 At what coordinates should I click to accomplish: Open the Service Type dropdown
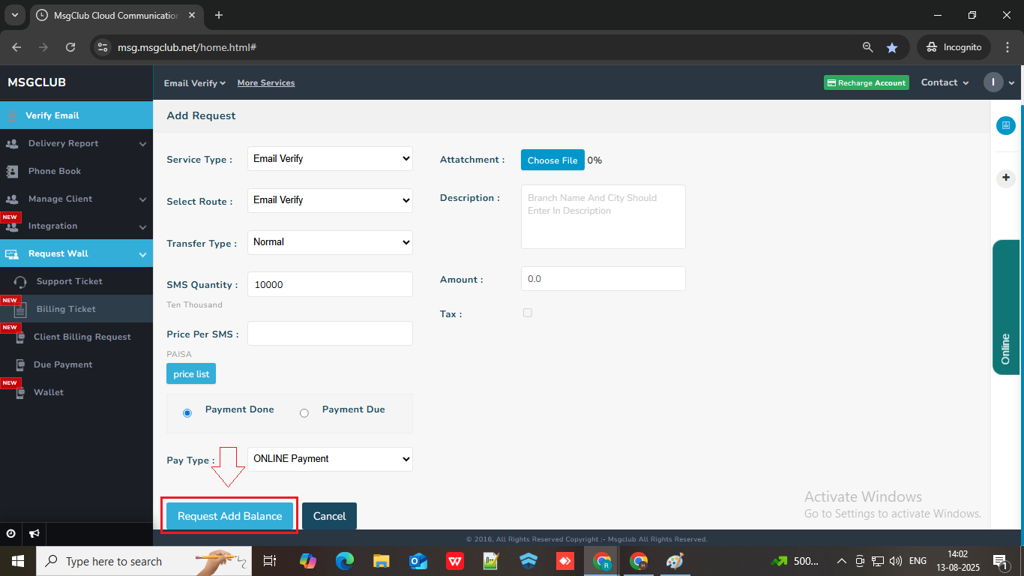[x=330, y=159]
